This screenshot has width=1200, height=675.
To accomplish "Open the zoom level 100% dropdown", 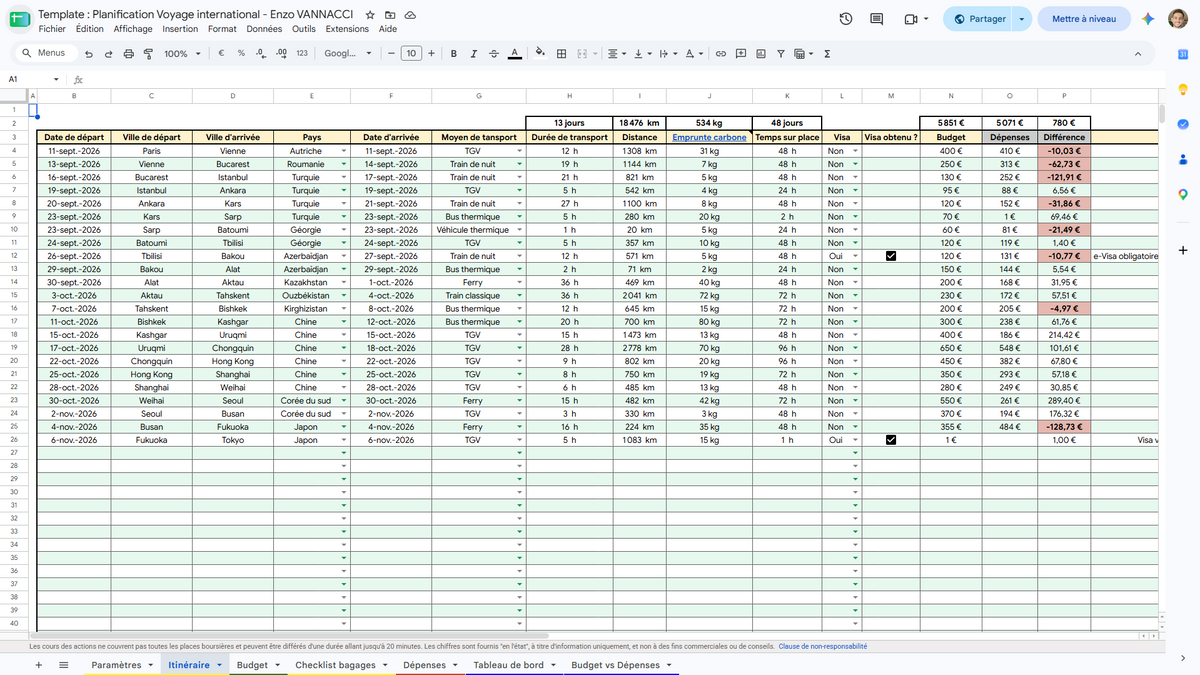I will click(x=181, y=54).
